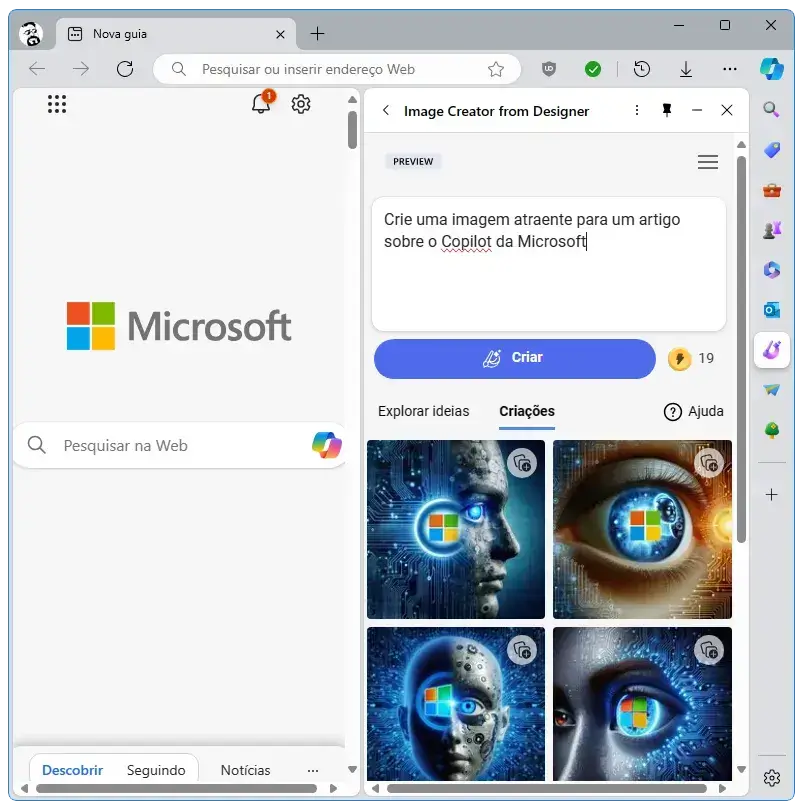
Task: Pin the Image Creator panel
Action: pyautogui.click(x=667, y=110)
